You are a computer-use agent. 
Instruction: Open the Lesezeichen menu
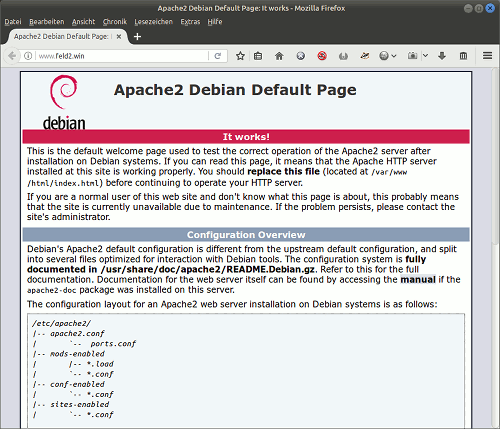(154, 22)
